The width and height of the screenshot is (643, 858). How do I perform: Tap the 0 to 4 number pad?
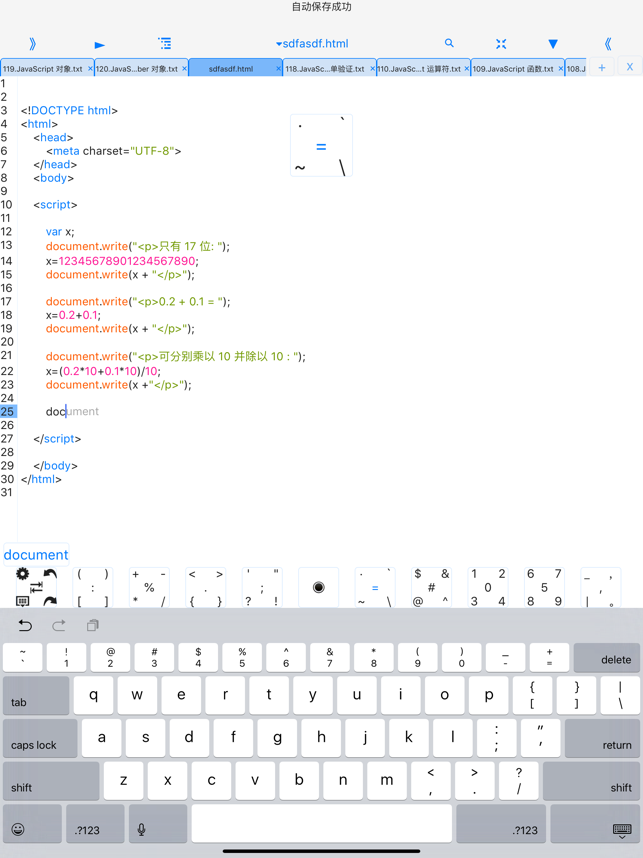(488, 587)
